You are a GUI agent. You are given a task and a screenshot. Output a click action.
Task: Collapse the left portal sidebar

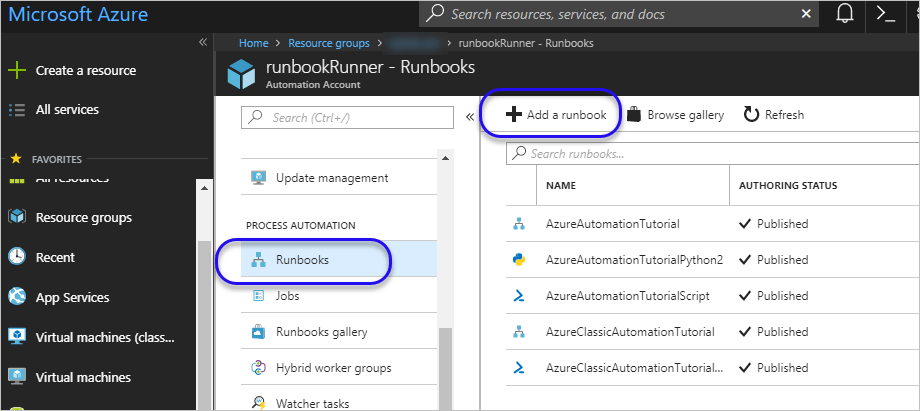pyautogui.click(x=202, y=42)
